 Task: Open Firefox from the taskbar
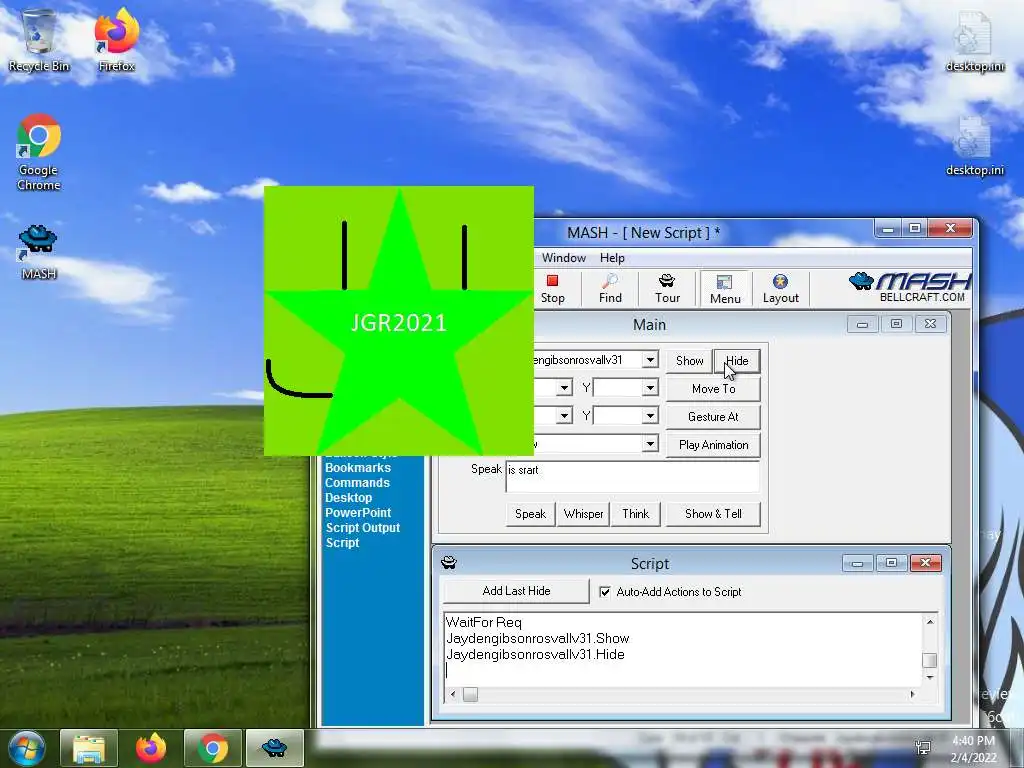point(151,748)
